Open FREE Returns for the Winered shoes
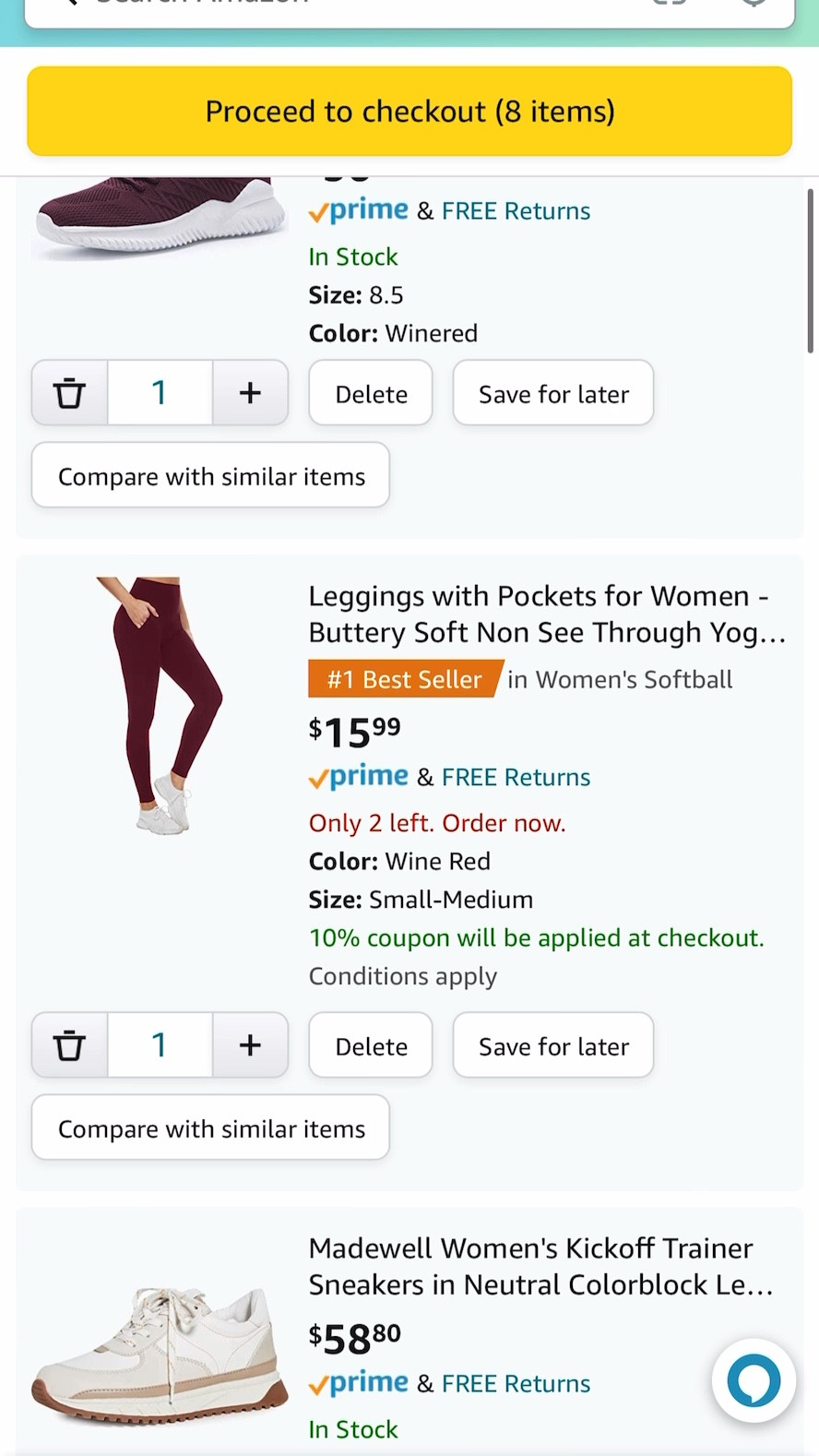The width and height of the screenshot is (819, 1456). (x=516, y=210)
